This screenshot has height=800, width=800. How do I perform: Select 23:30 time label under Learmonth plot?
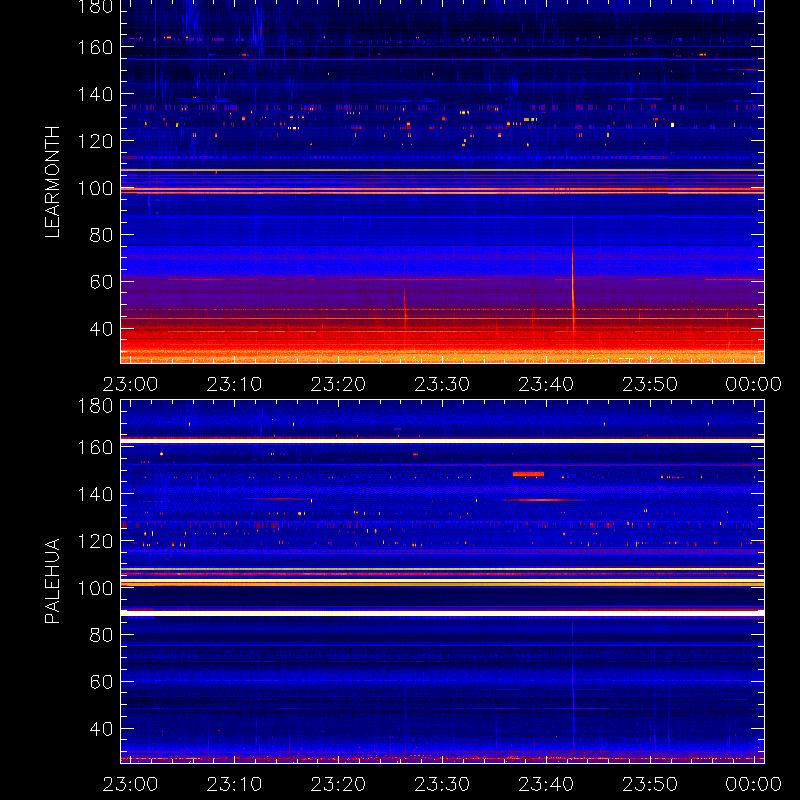(442, 384)
